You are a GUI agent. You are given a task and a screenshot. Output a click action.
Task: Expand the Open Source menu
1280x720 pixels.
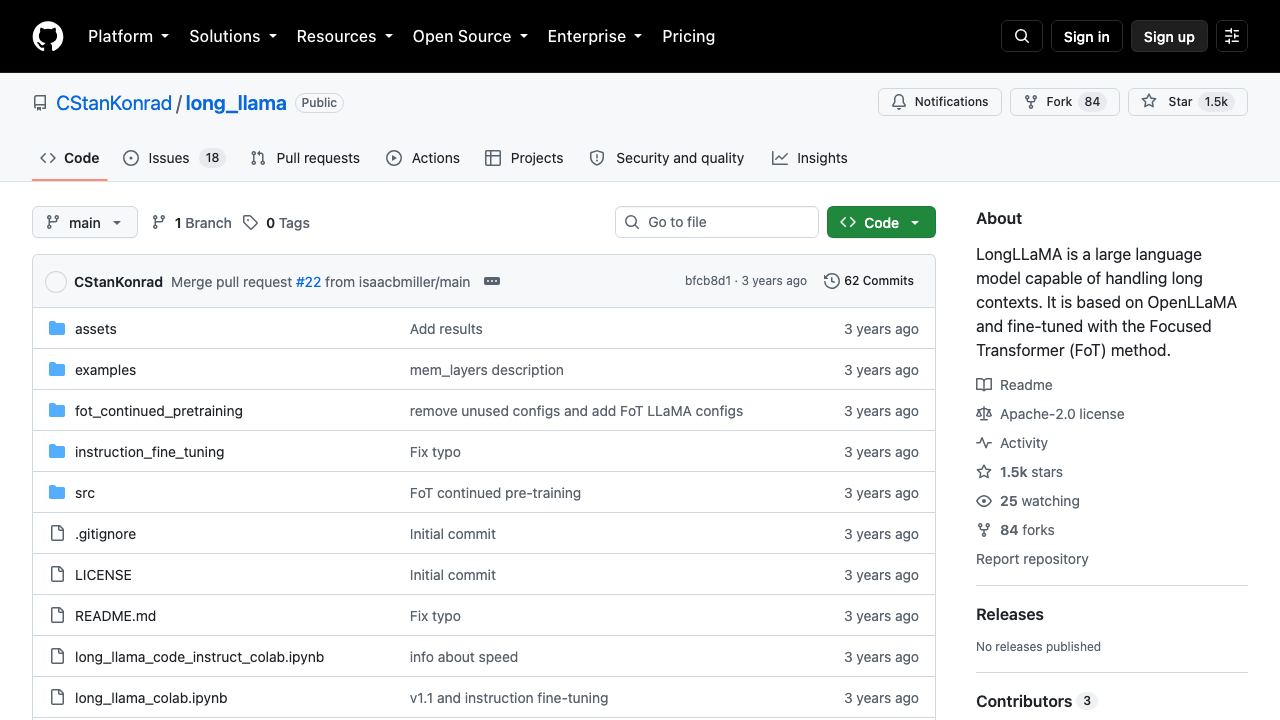pos(470,36)
